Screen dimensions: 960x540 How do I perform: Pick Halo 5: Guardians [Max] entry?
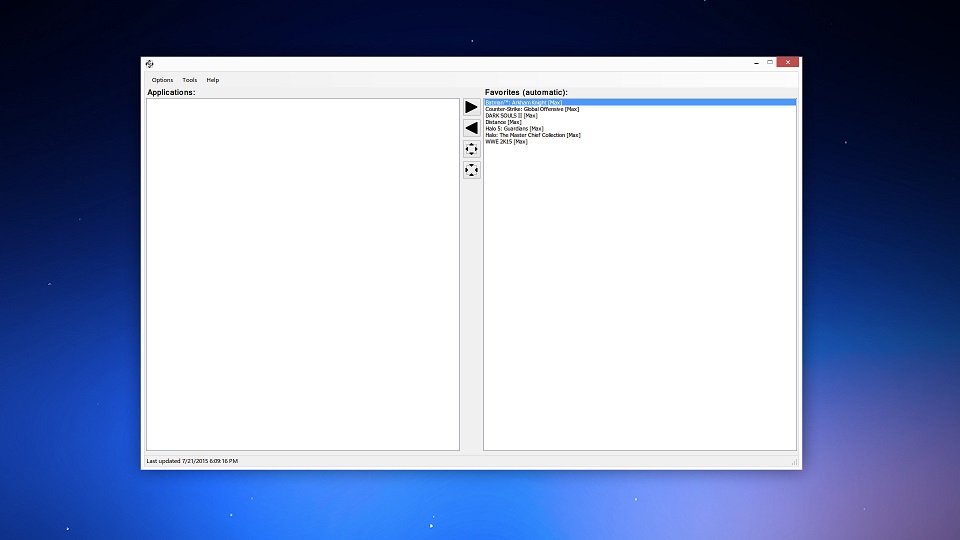pyautogui.click(x=514, y=128)
